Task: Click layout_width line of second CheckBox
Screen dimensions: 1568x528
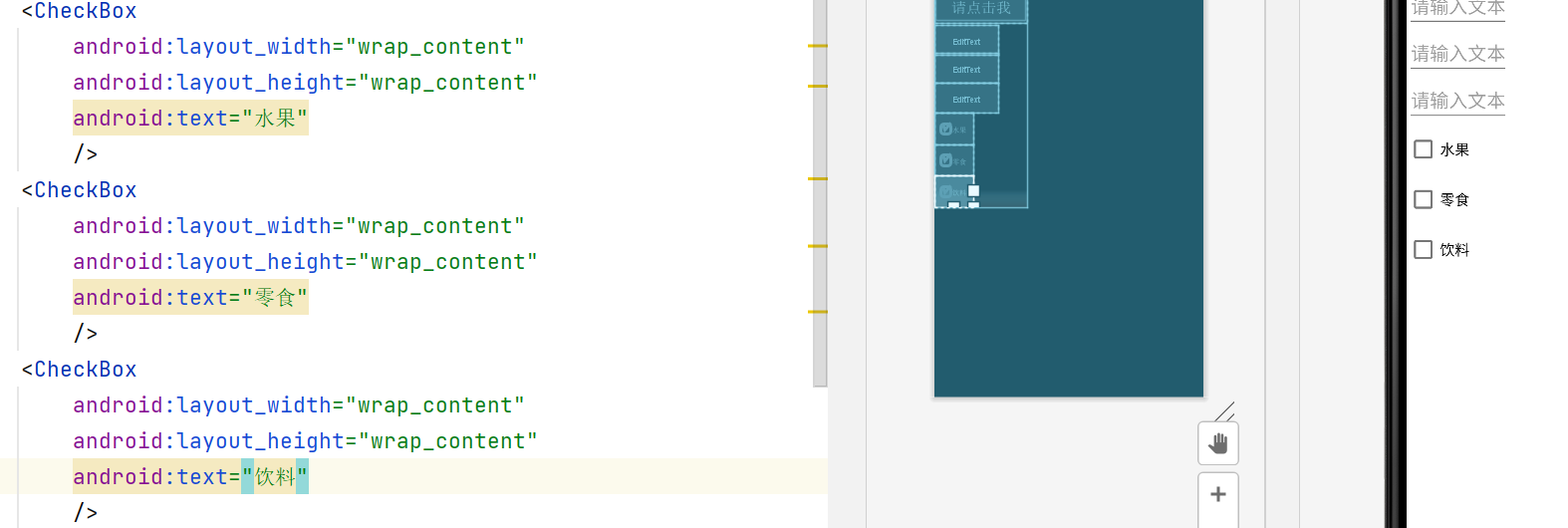Action: (x=299, y=226)
